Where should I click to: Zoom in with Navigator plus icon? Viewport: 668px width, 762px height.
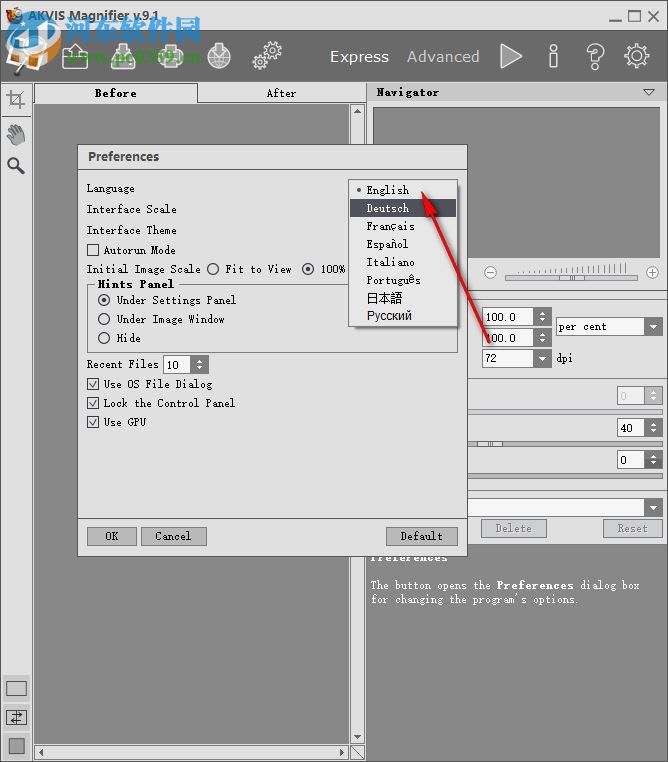652,272
